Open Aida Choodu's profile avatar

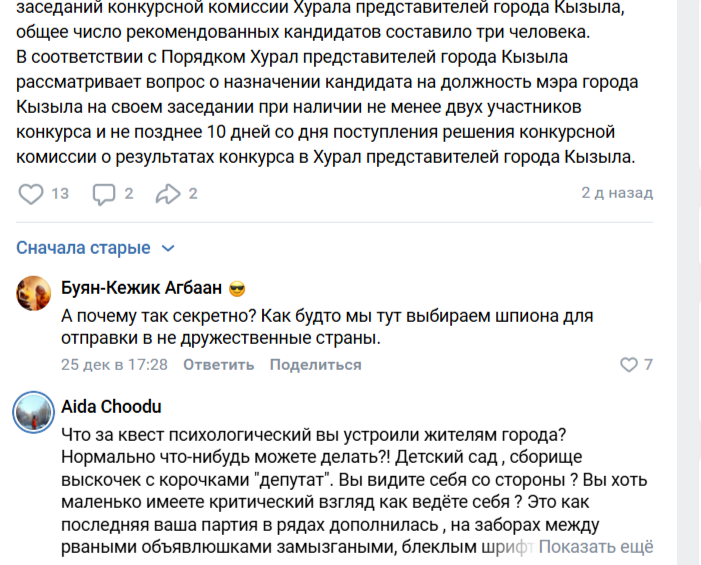coord(32,412)
